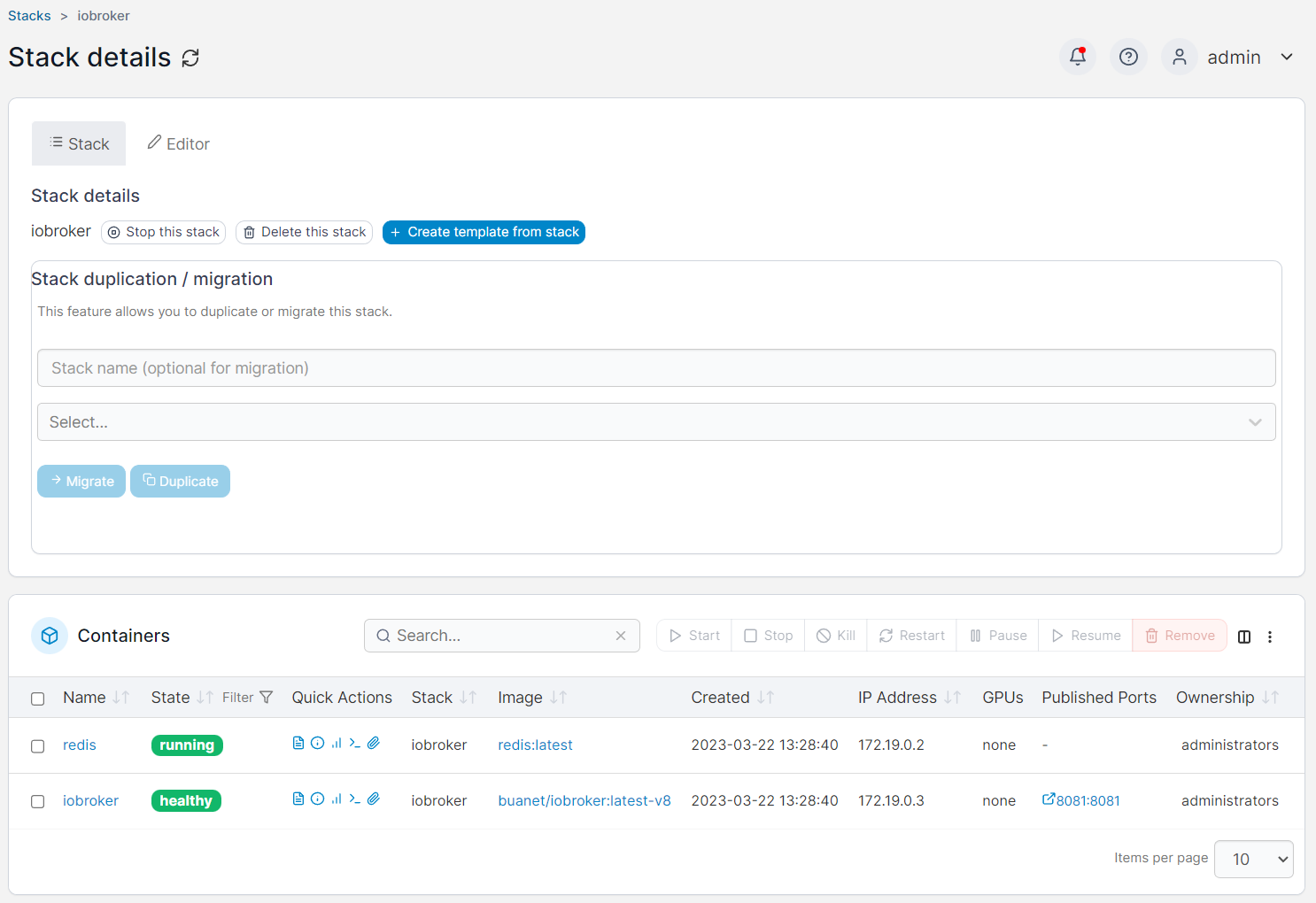Open the redis:latest image link
The image size is (1316, 903).
(x=535, y=745)
